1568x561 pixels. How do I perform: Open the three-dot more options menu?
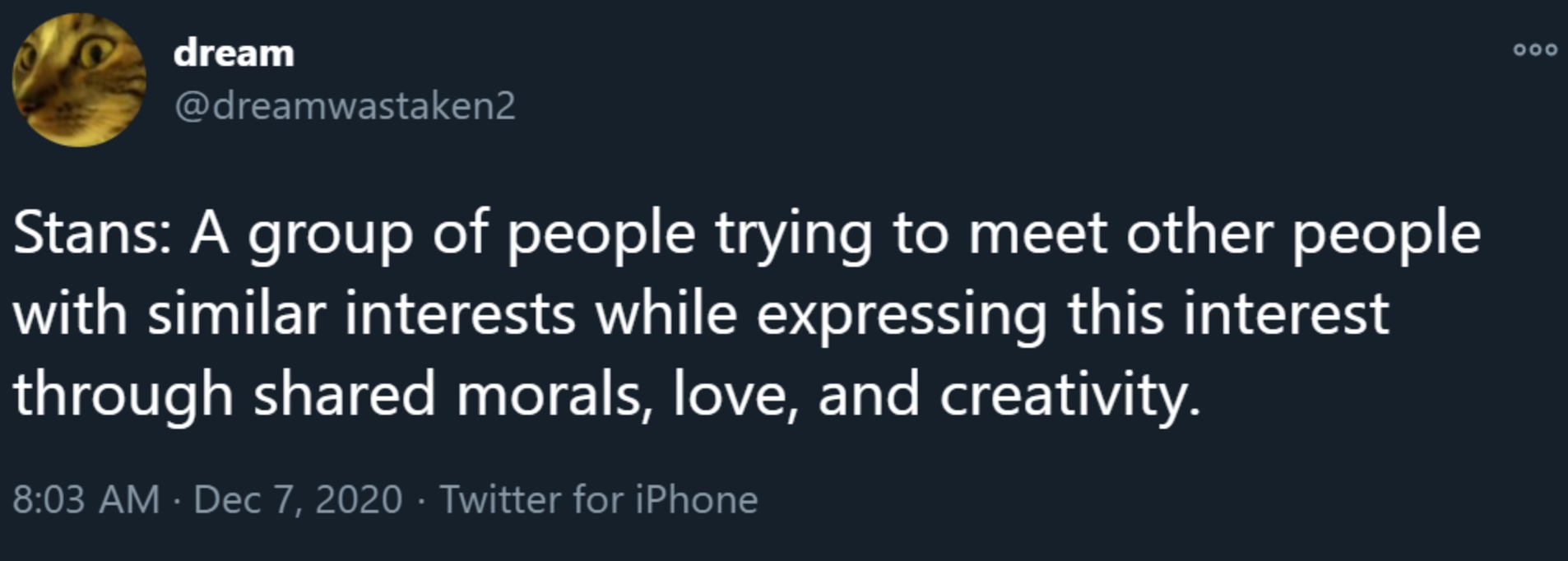point(1535,49)
